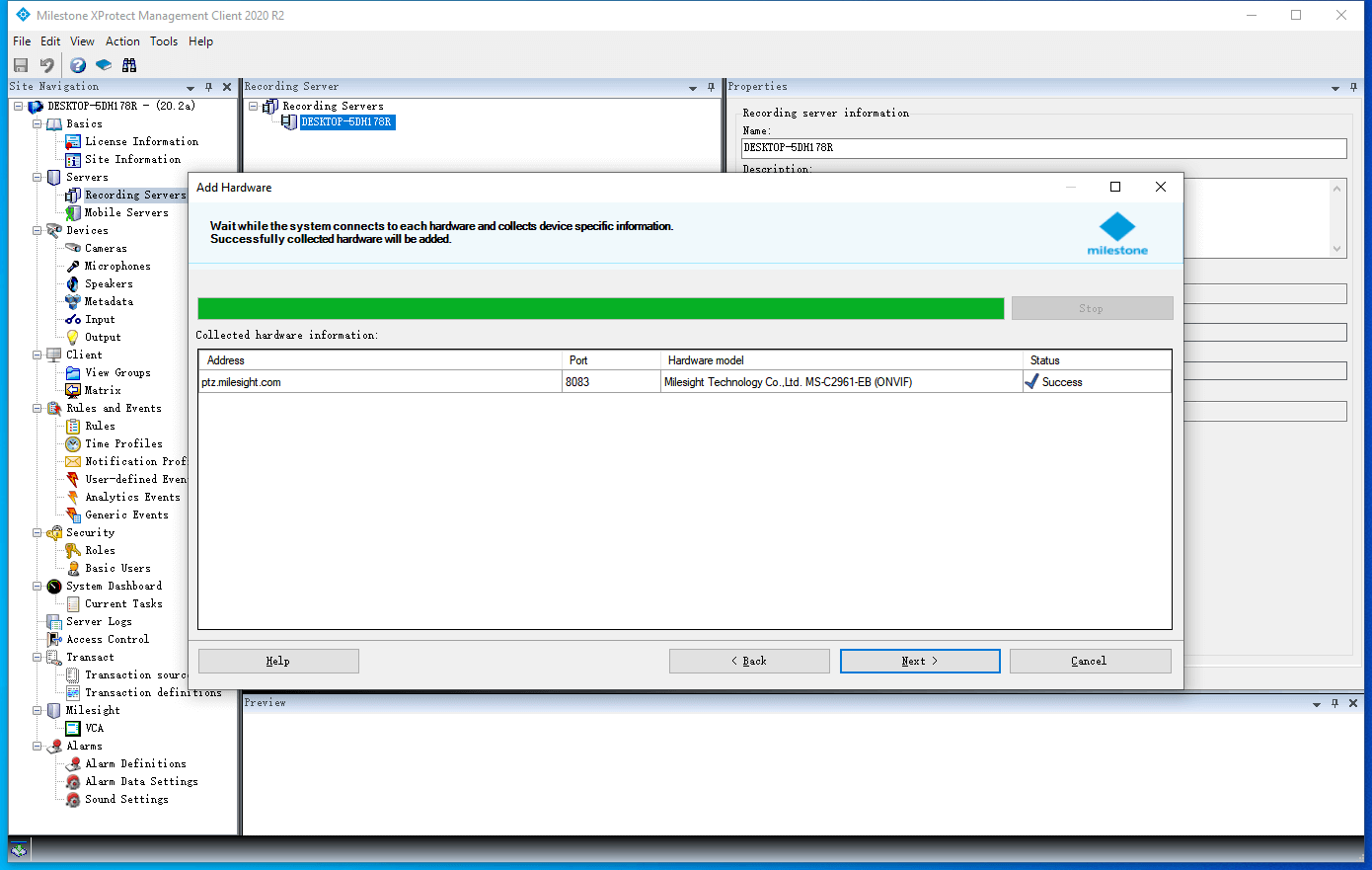This screenshot has height=870, width=1372.
Task: Click the Server Logs icon
Action: pos(54,622)
